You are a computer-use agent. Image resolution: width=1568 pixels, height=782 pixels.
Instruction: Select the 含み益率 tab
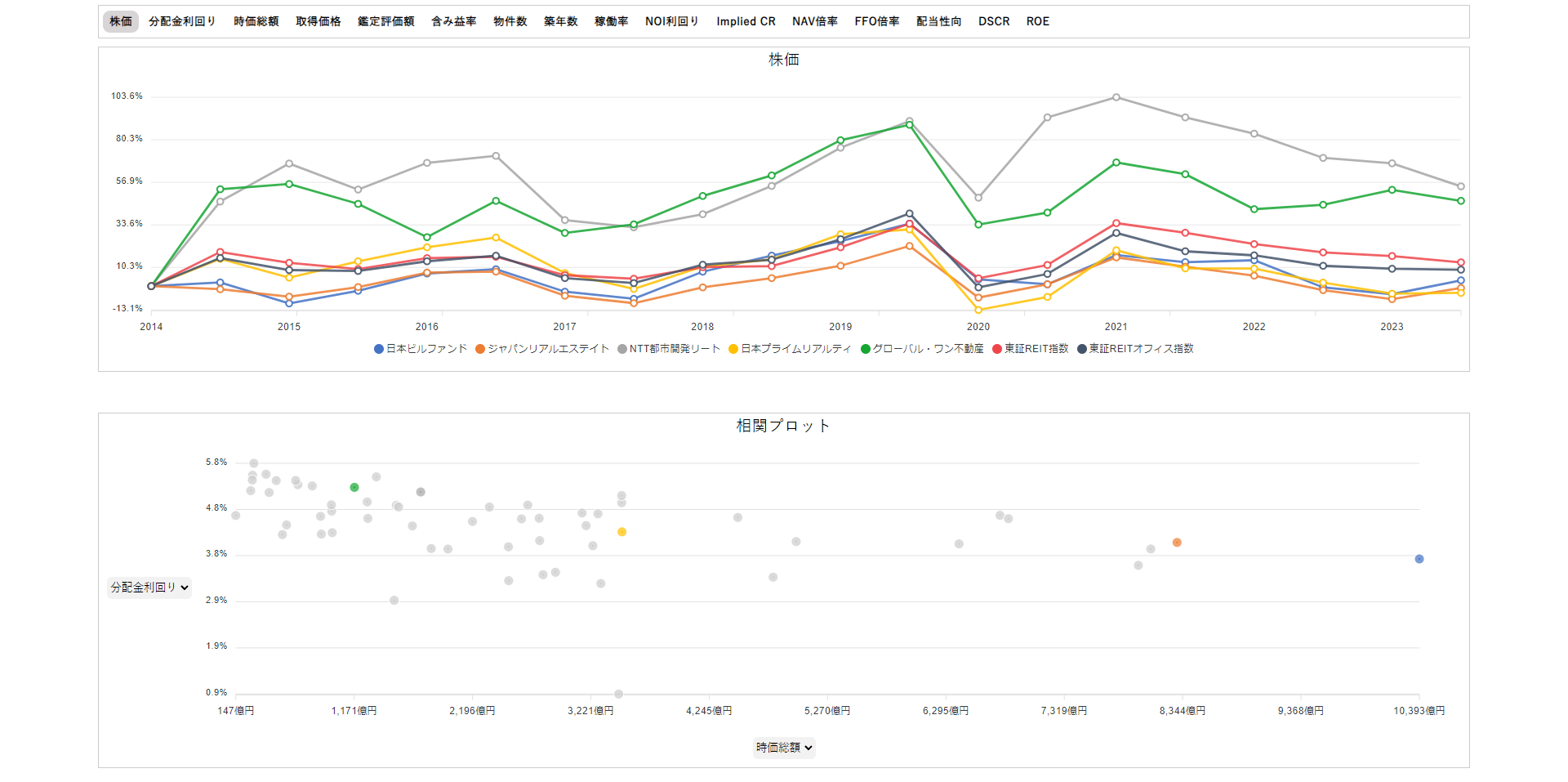[x=454, y=21]
